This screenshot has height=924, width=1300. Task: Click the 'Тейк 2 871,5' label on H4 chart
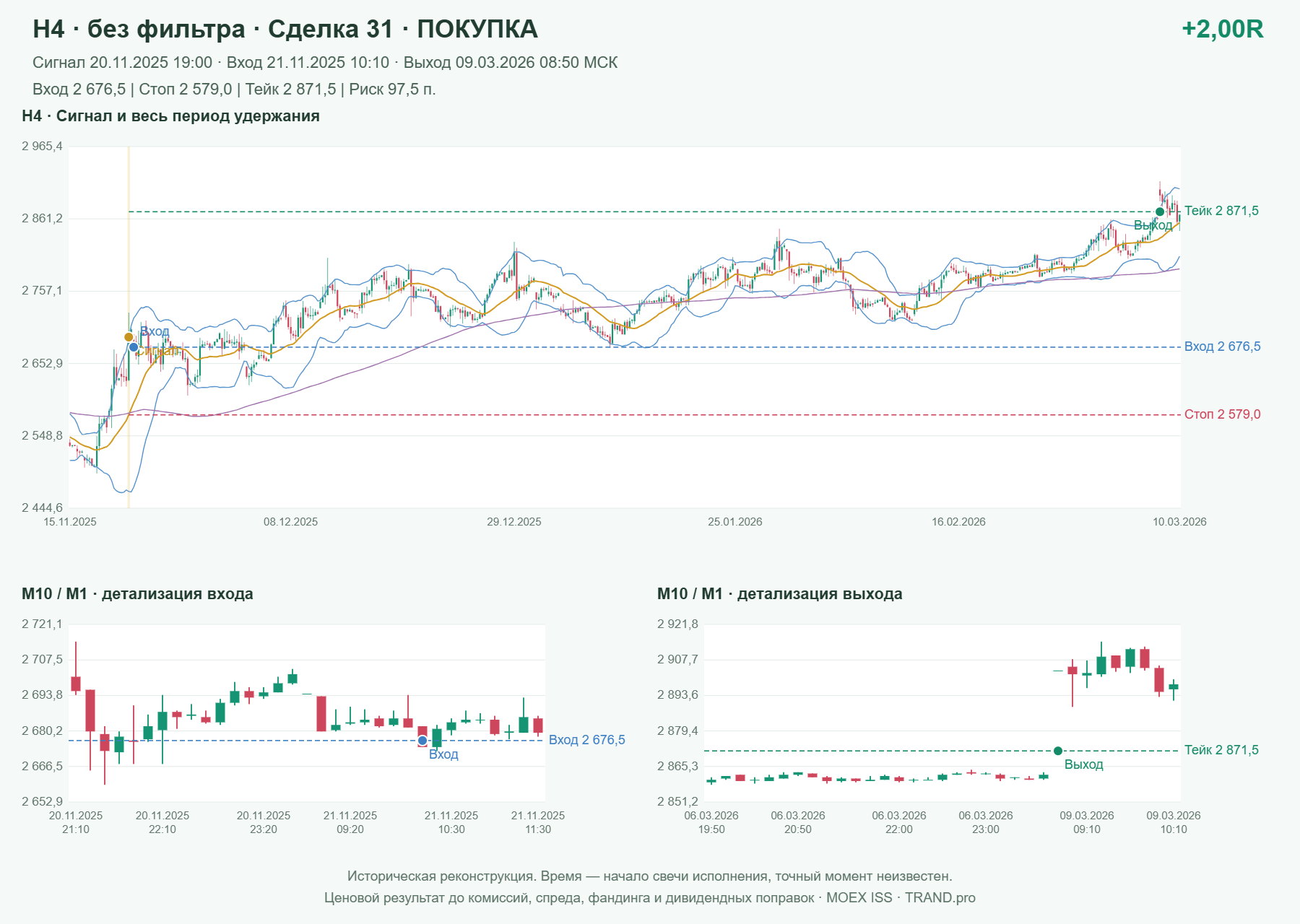click(x=1221, y=211)
